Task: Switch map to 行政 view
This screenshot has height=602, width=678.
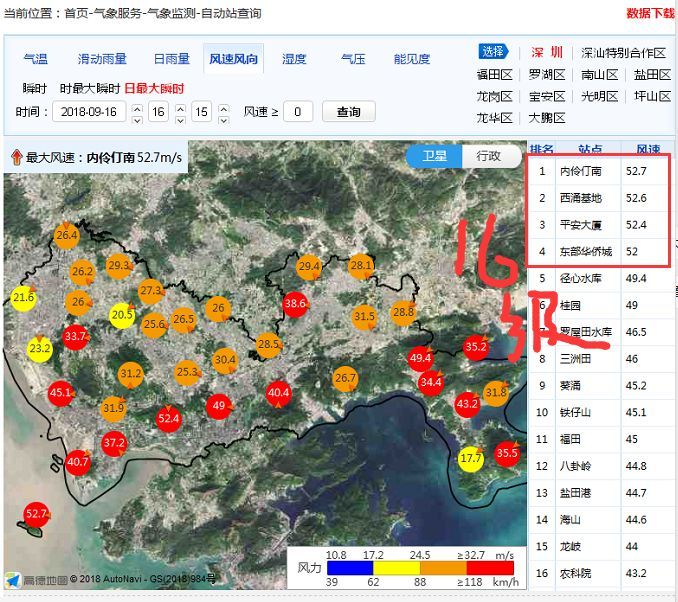Action: point(488,156)
